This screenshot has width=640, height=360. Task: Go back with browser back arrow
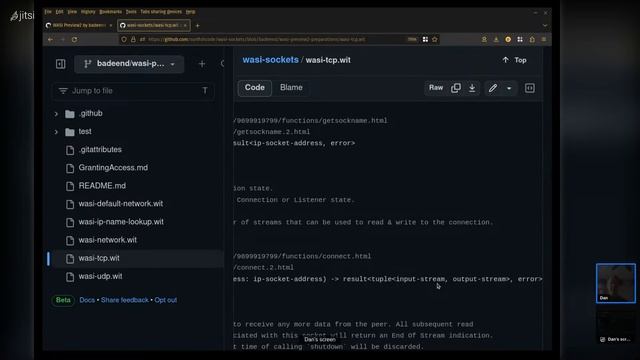50,40
